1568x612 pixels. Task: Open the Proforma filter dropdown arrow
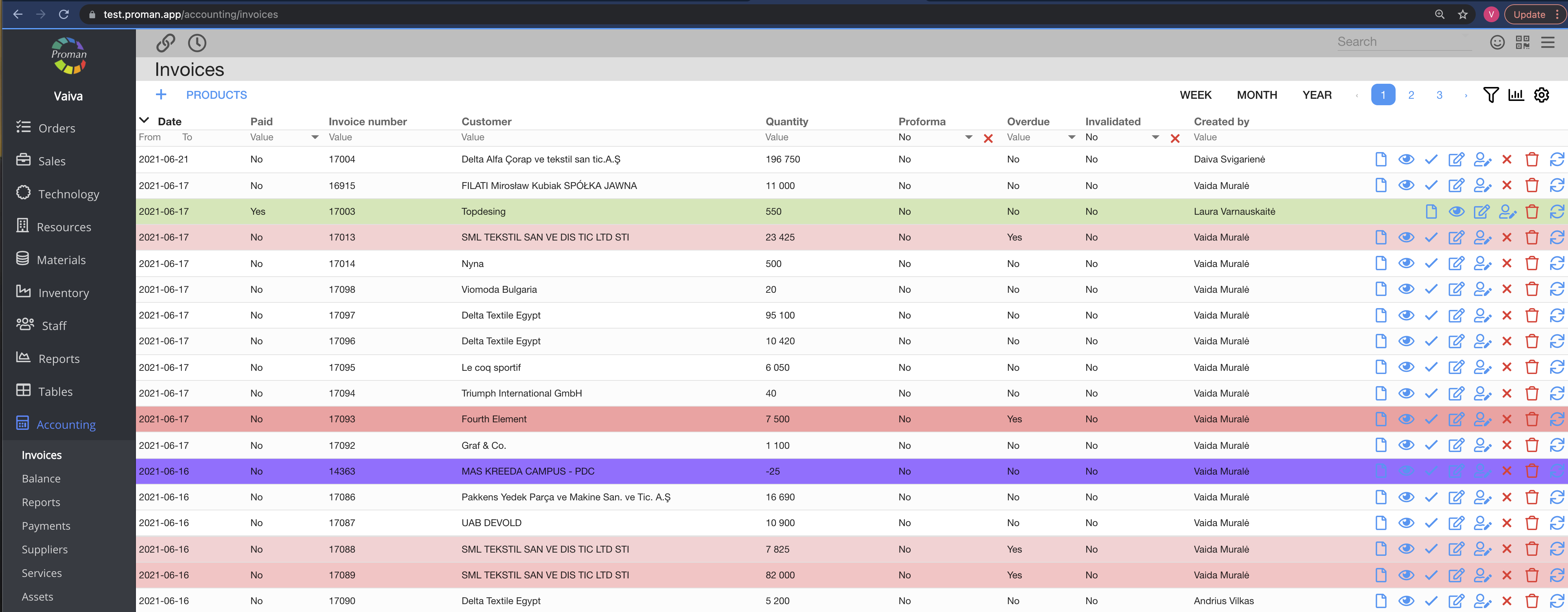[x=969, y=138]
